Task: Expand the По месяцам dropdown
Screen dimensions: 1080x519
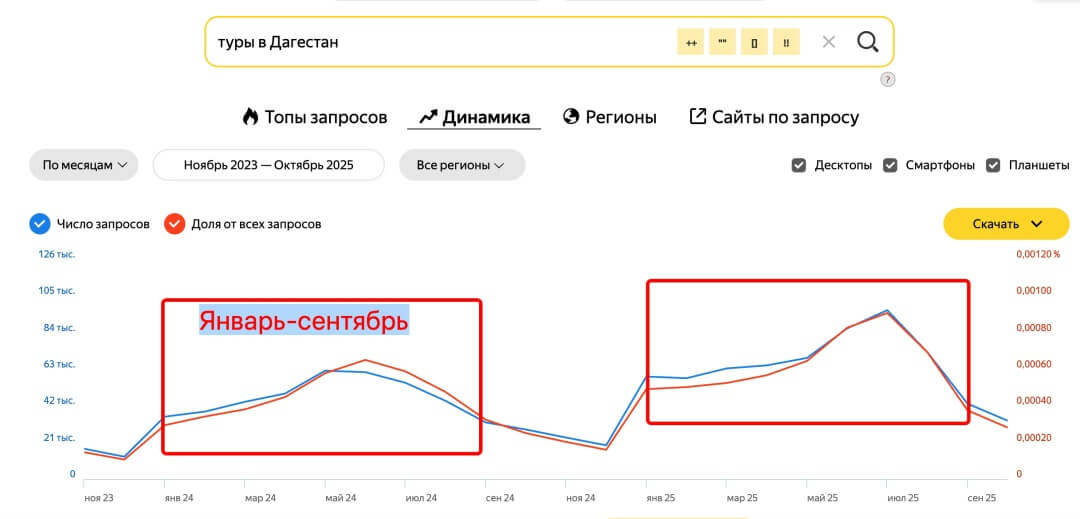Action: pyautogui.click(x=84, y=165)
